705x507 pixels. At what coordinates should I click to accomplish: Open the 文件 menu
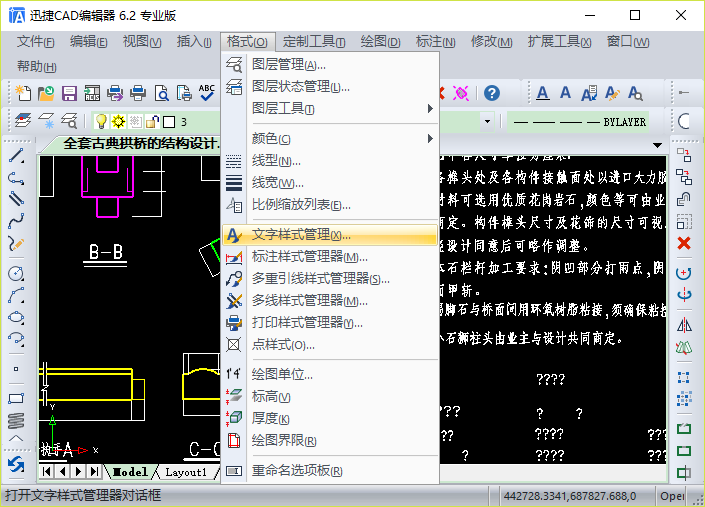tap(36, 42)
